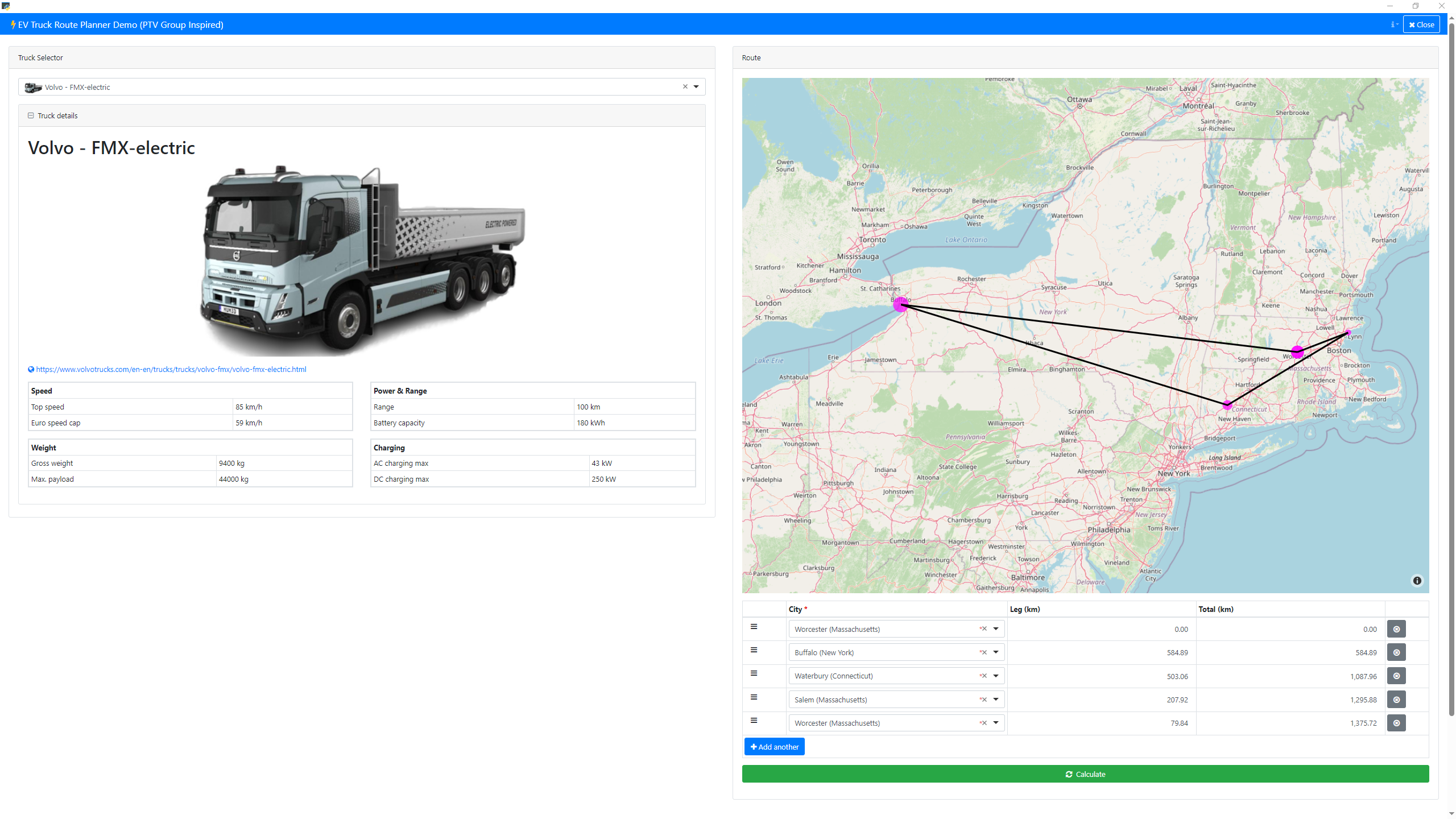
Task: Click the Close button in the header
Action: point(1421,24)
